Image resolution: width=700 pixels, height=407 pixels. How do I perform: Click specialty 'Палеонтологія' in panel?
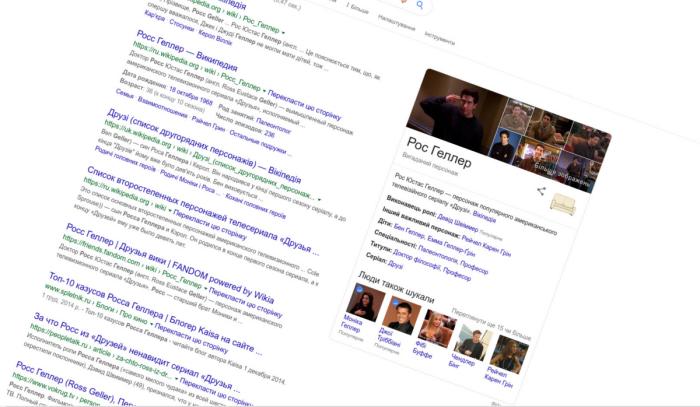[x=437, y=255]
